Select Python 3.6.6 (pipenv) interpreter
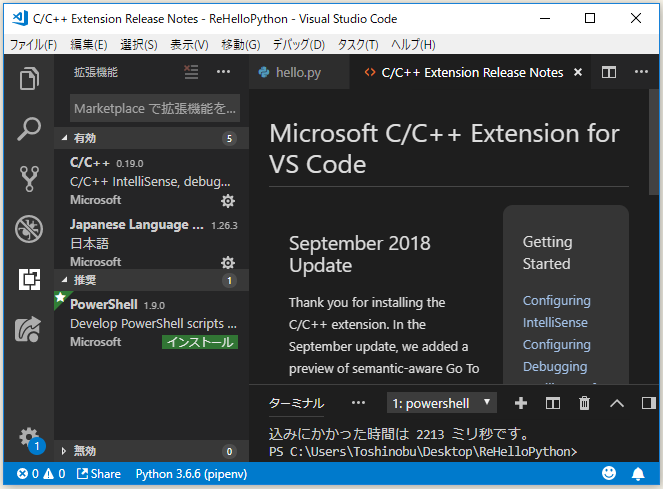Image resolution: width=663 pixels, height=489 pixels. point(191,474)
